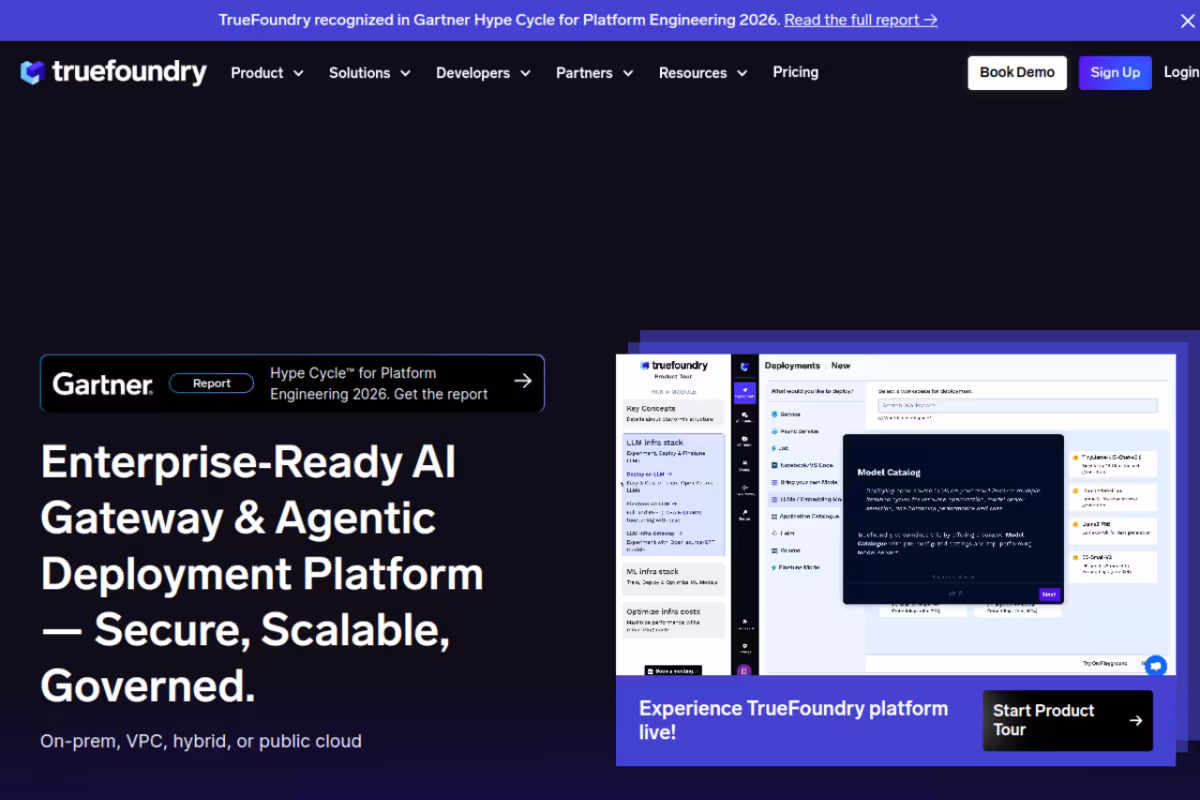Click the Gartner logo in the hero card

(x=102, y=384)
